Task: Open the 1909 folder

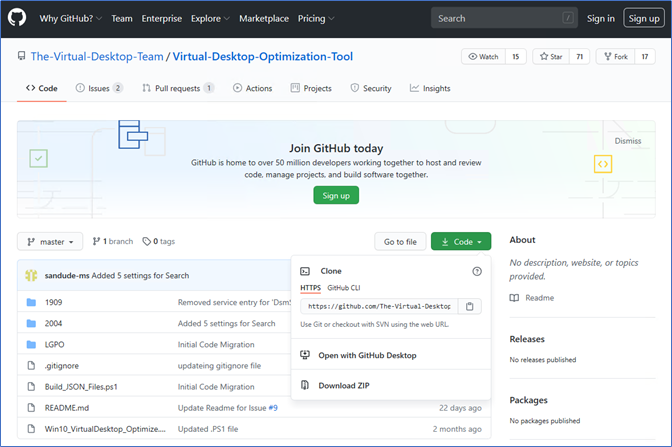Action: click(54, 303)
